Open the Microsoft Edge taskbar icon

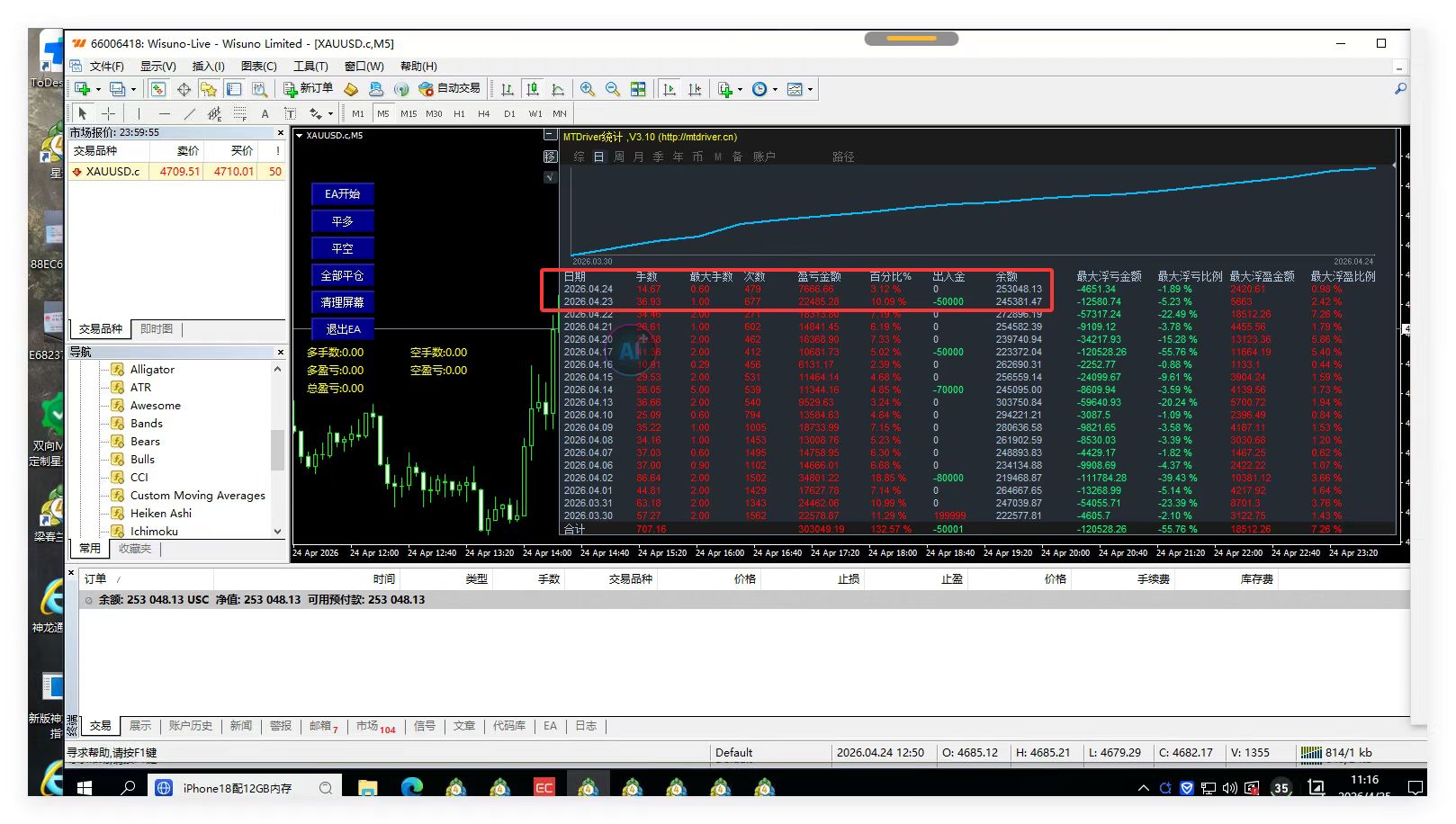412,788
